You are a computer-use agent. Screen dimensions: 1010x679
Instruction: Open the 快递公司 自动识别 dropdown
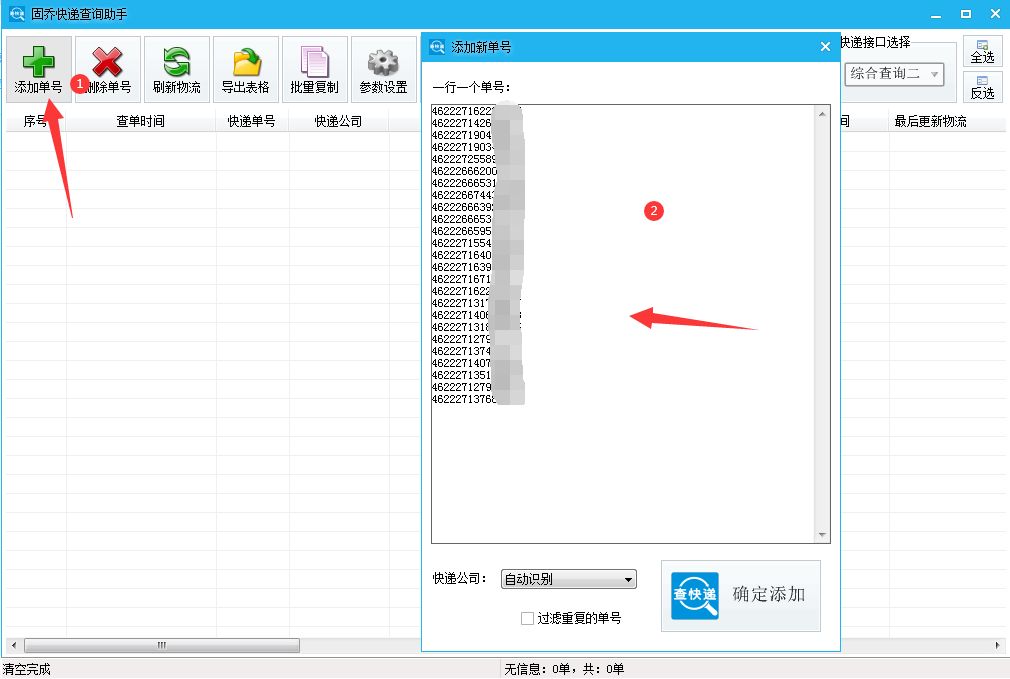[x=568, y=579]
